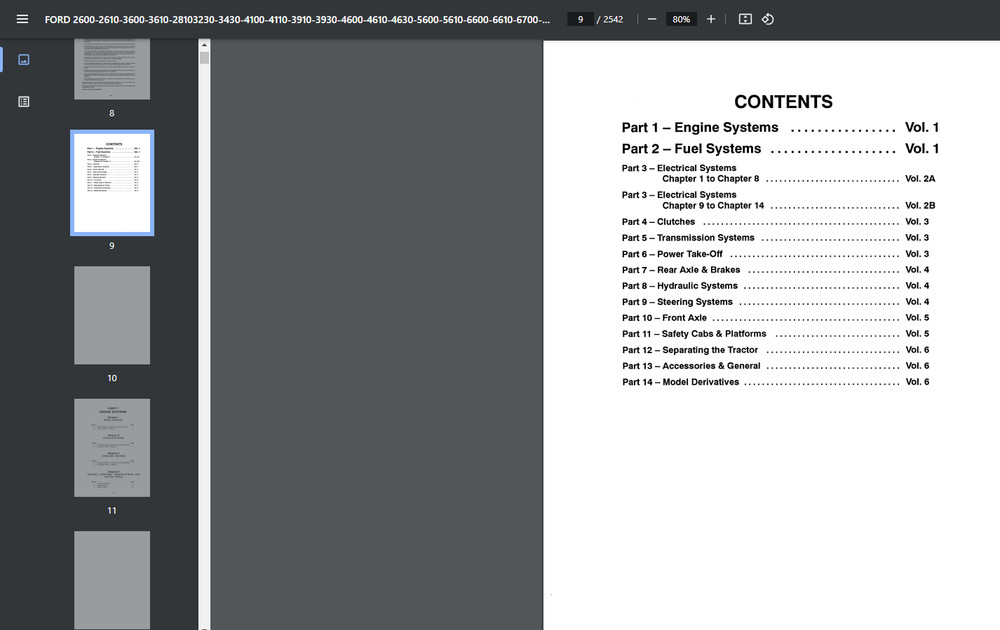Click 'Chapter 9 to Chapter 14' line

click(x=713, y=205)
